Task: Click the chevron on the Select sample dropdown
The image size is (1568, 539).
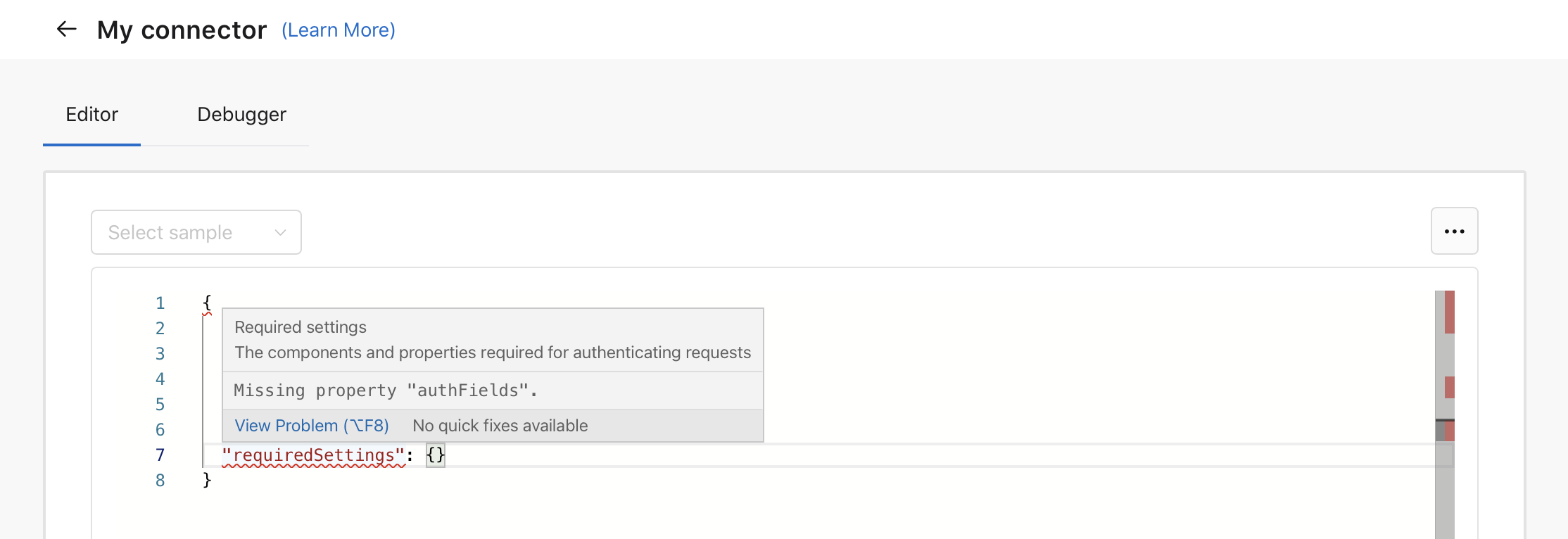Action: pos(279,232)
